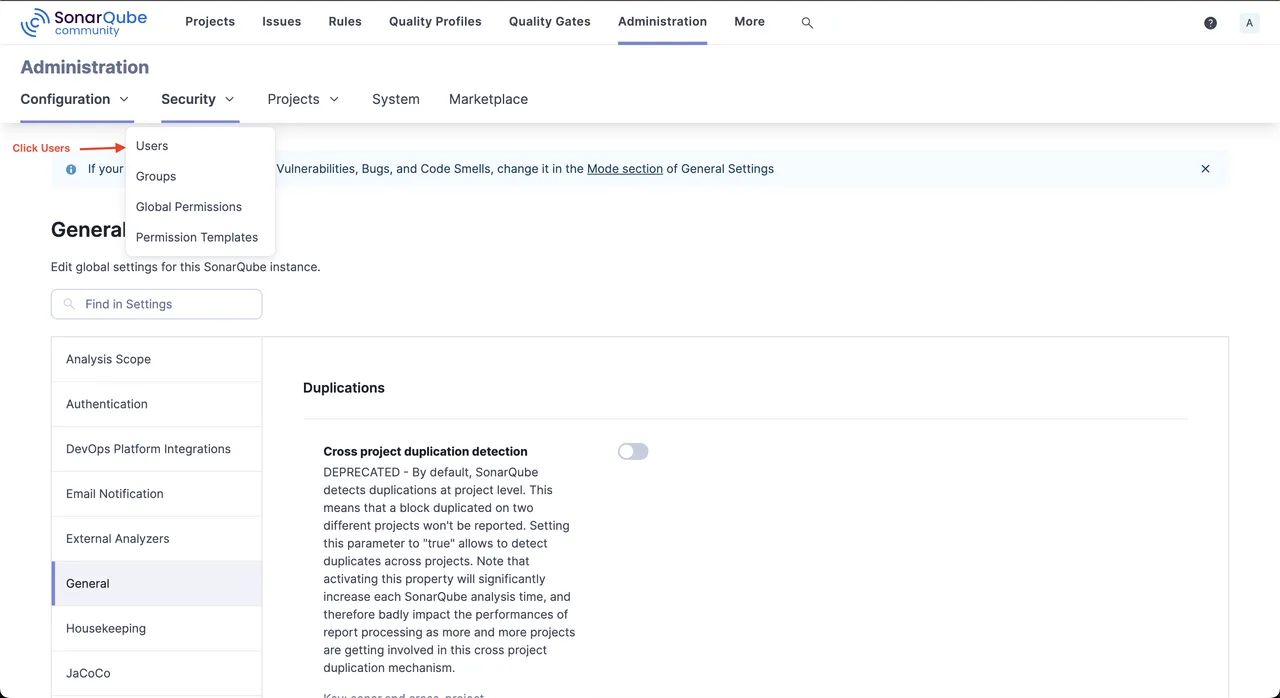Click the Administration page heading
This screenshot has width=1280, height=698.
tap(85, 67)
